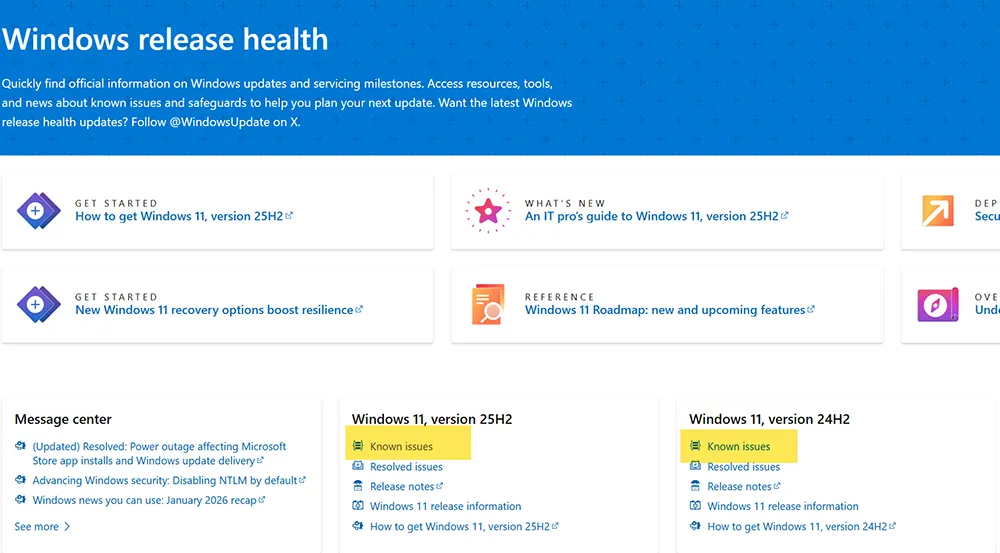Open Known issues for Windows 11 version 25H2
1000x553 pixels.
[401, 446]
